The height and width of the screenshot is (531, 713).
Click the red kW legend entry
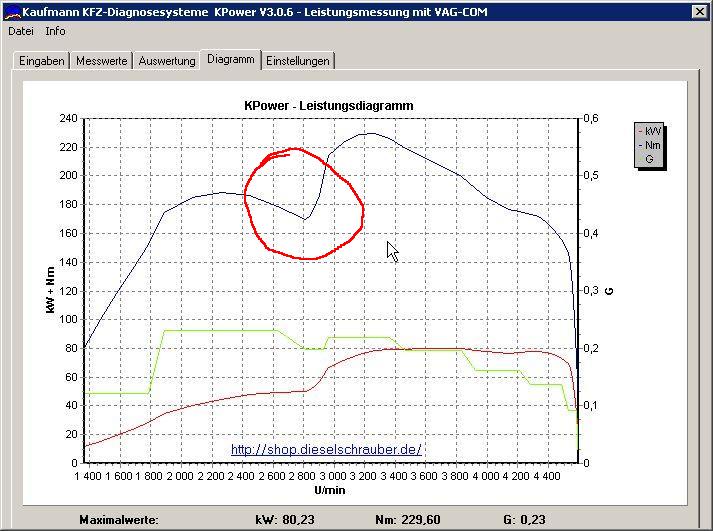pos(652,131)
